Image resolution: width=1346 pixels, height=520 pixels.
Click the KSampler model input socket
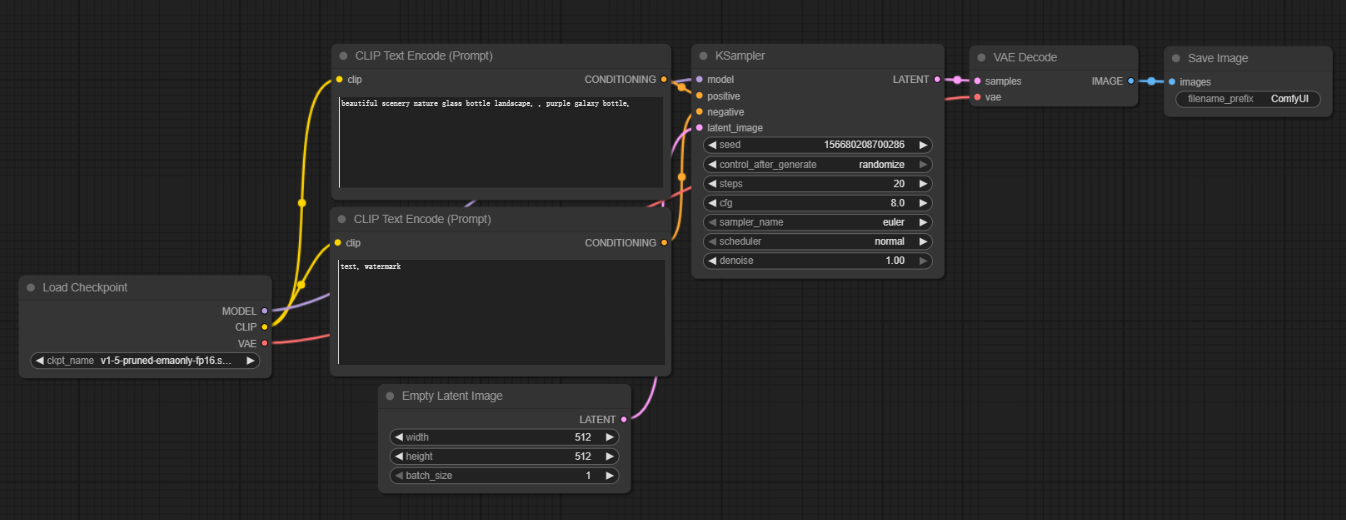699,79
